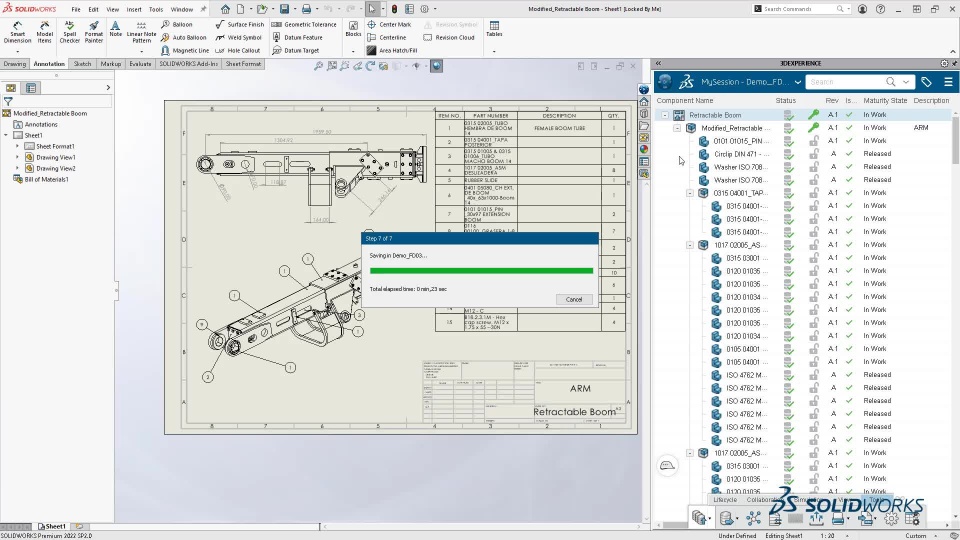The height and width of the screenshot is (540, 960).
Task: Insert a Magnetic Line
Action: pos(184,51)
